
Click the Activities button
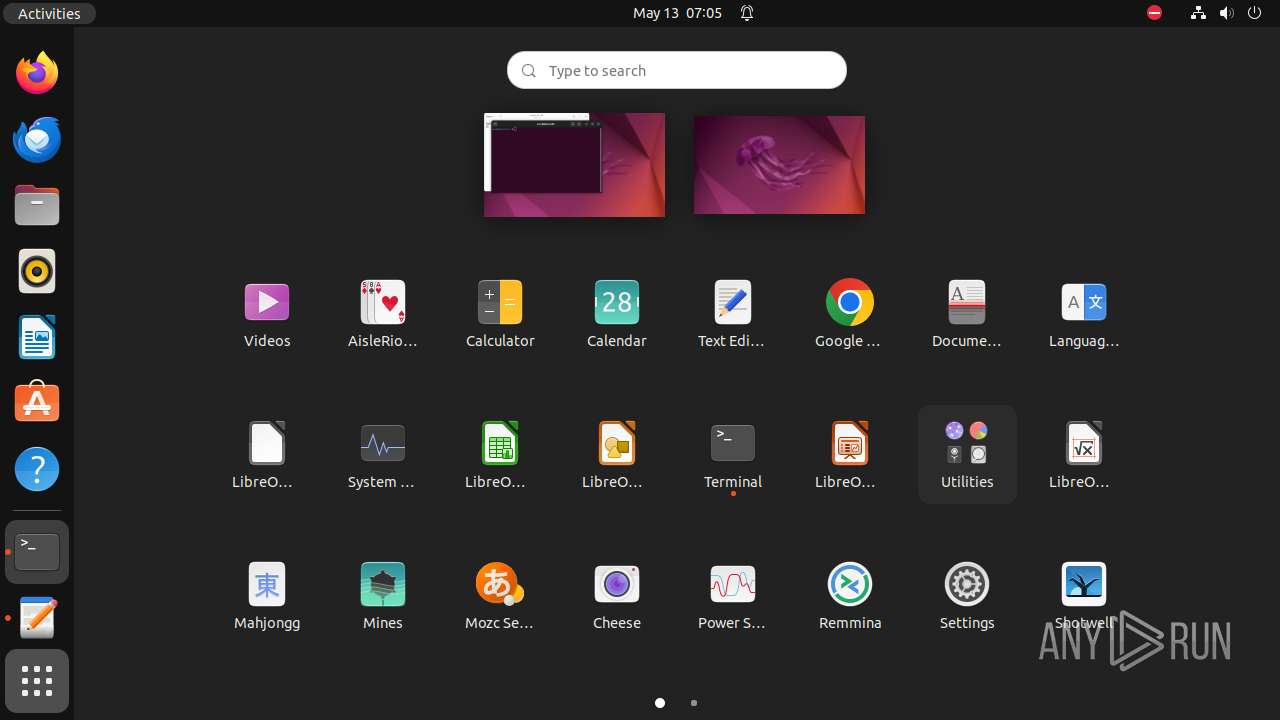coord(49,13)
